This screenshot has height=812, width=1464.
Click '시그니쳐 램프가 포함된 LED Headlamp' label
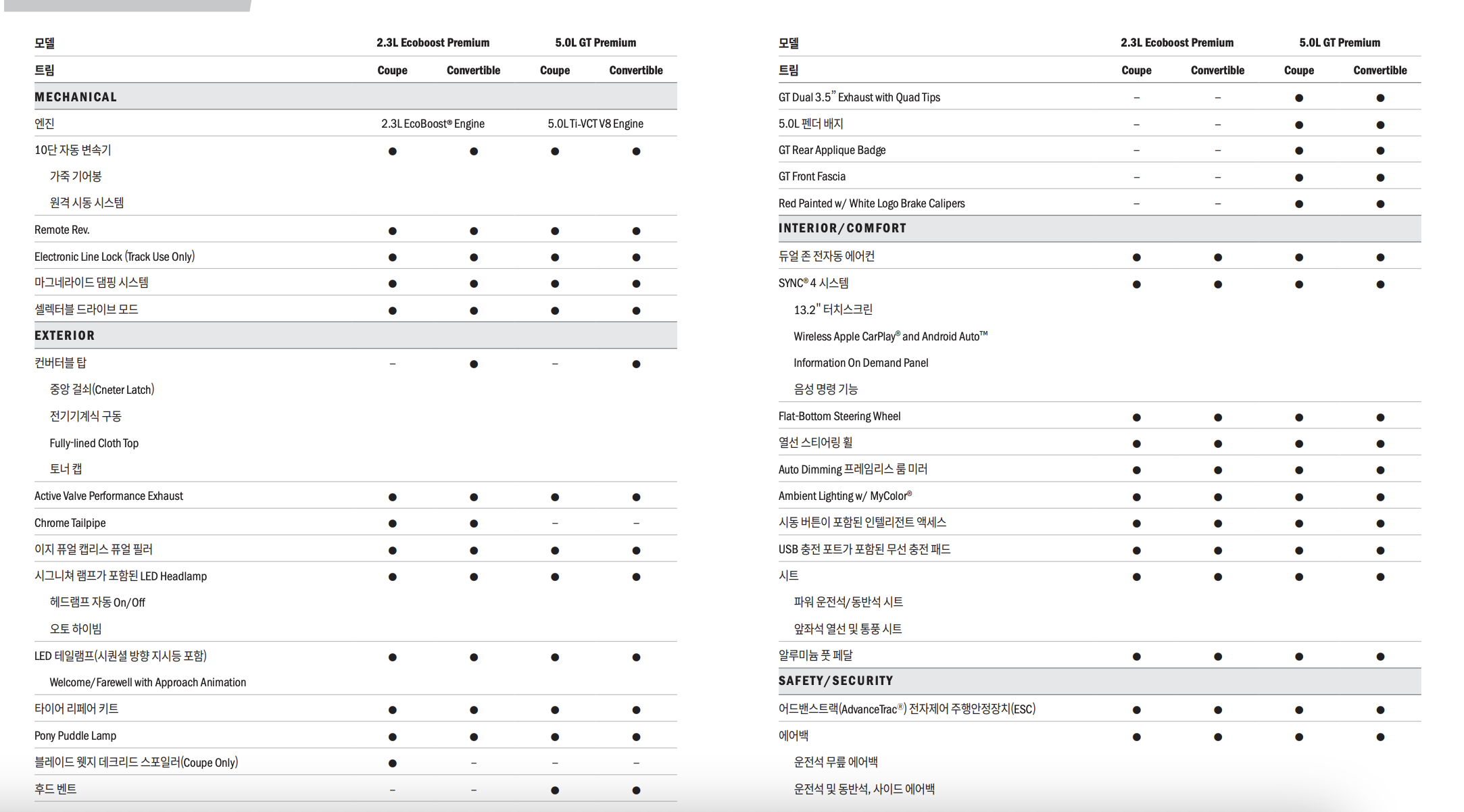tap(121, 576)
